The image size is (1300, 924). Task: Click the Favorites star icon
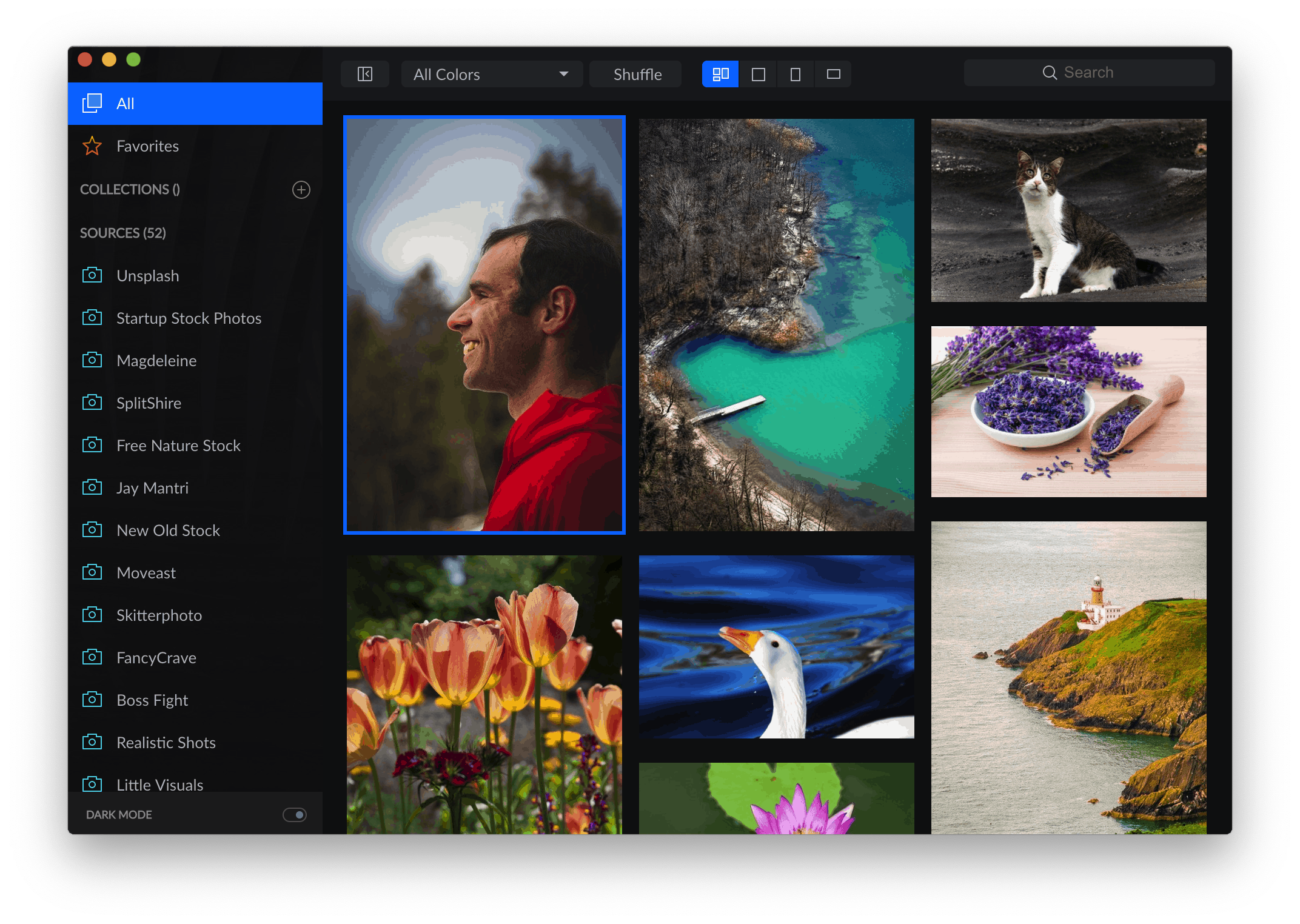(92, 146)
